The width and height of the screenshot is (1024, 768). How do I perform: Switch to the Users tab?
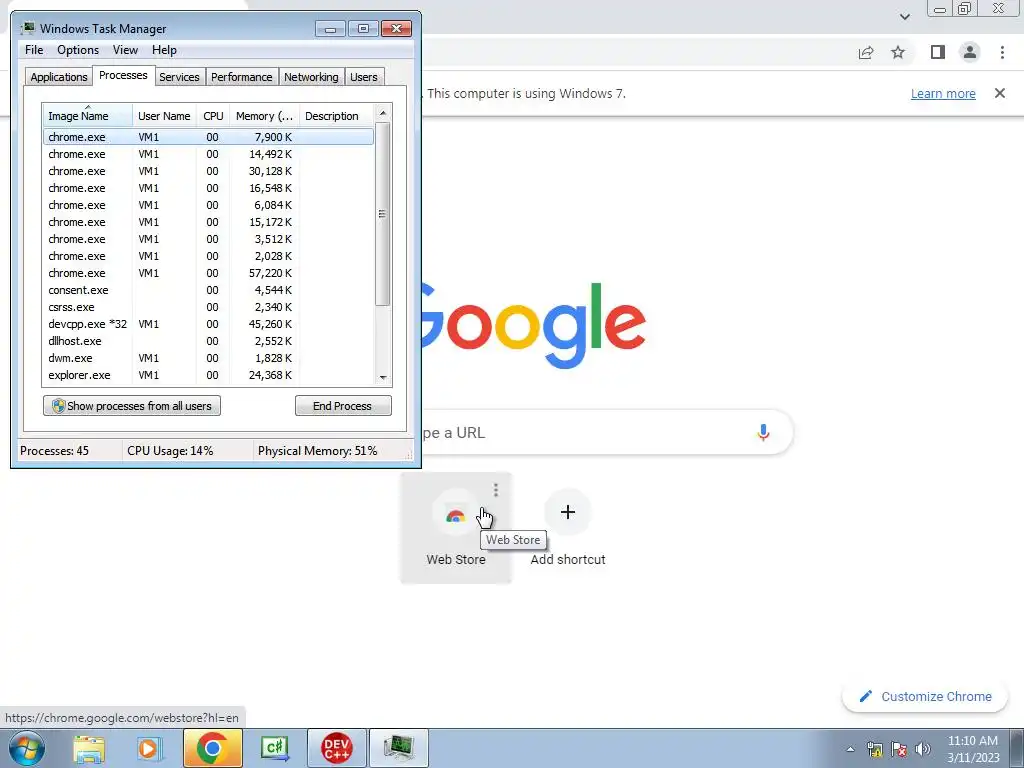[x=364, y=77]
